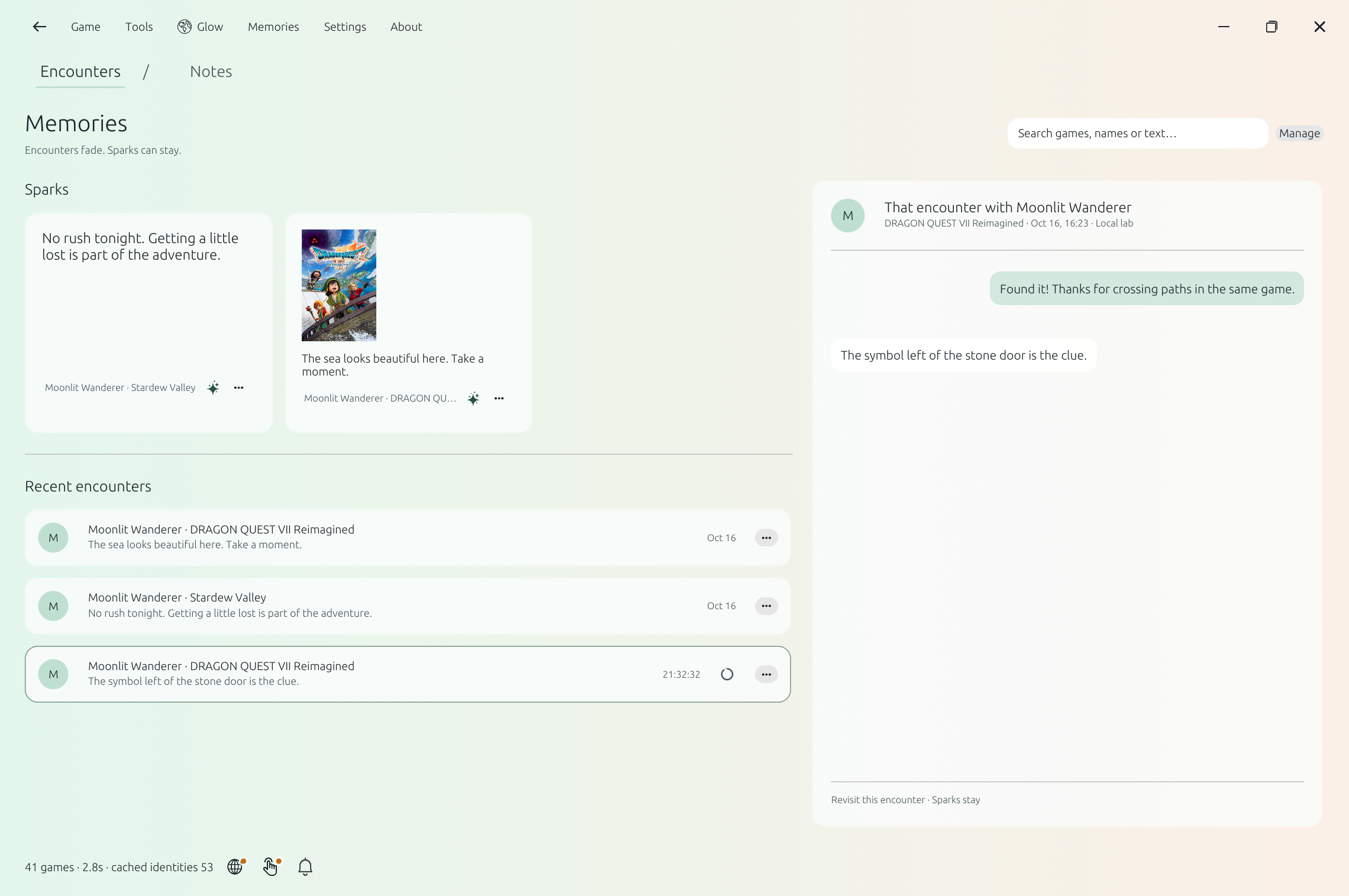1349x896 pixels.
Task: Click 'Revisit this encounter · Sparks stay' text
Action: 905,800
